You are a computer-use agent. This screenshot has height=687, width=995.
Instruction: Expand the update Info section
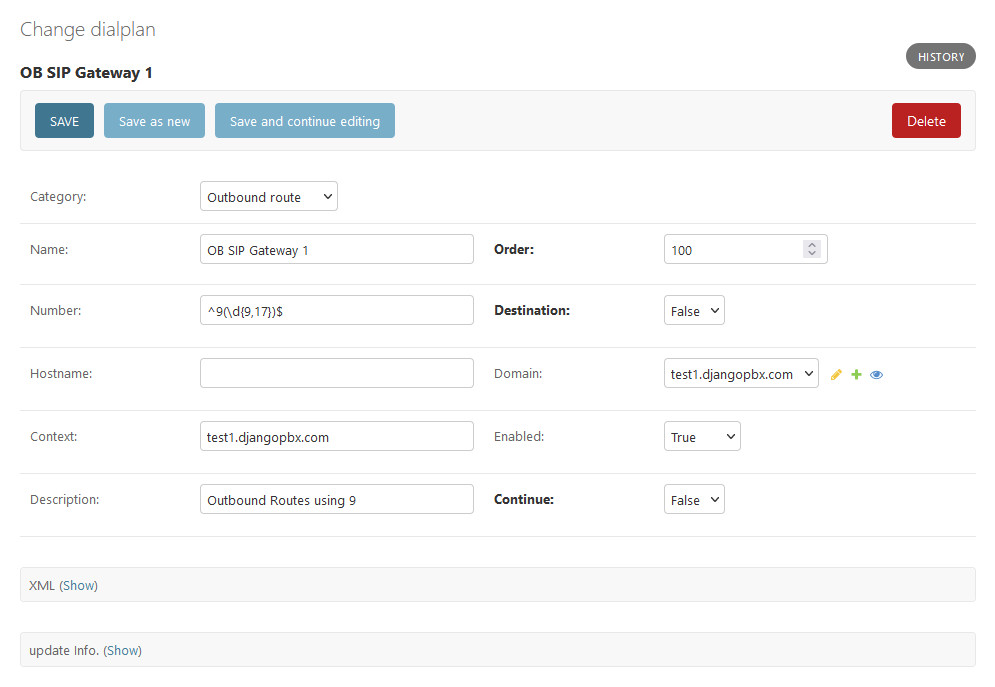click(x=123, y=650)
